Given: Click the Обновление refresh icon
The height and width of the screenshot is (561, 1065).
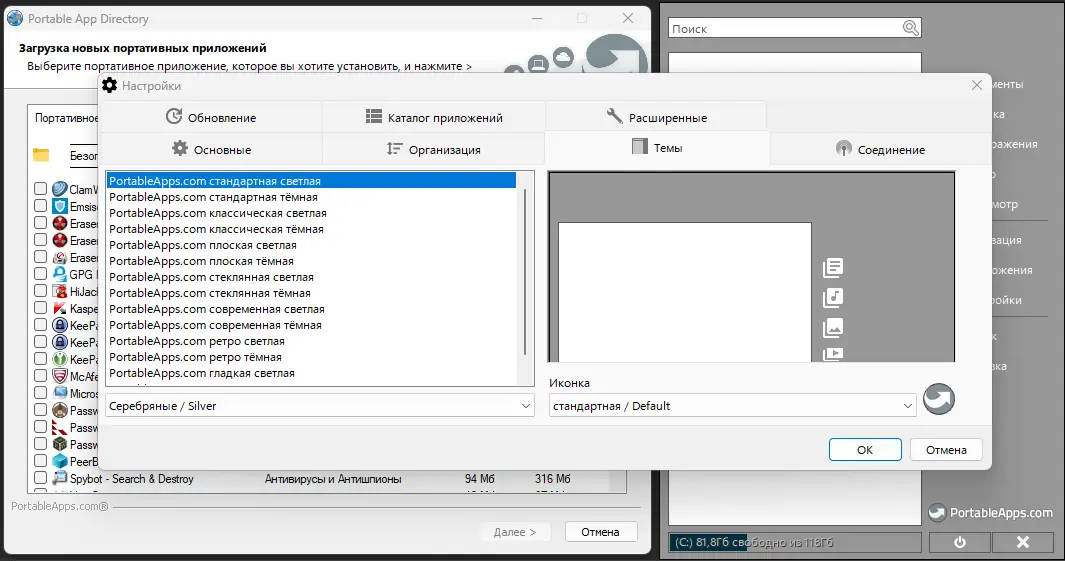Looking at the screenshot, I should 174,116.
